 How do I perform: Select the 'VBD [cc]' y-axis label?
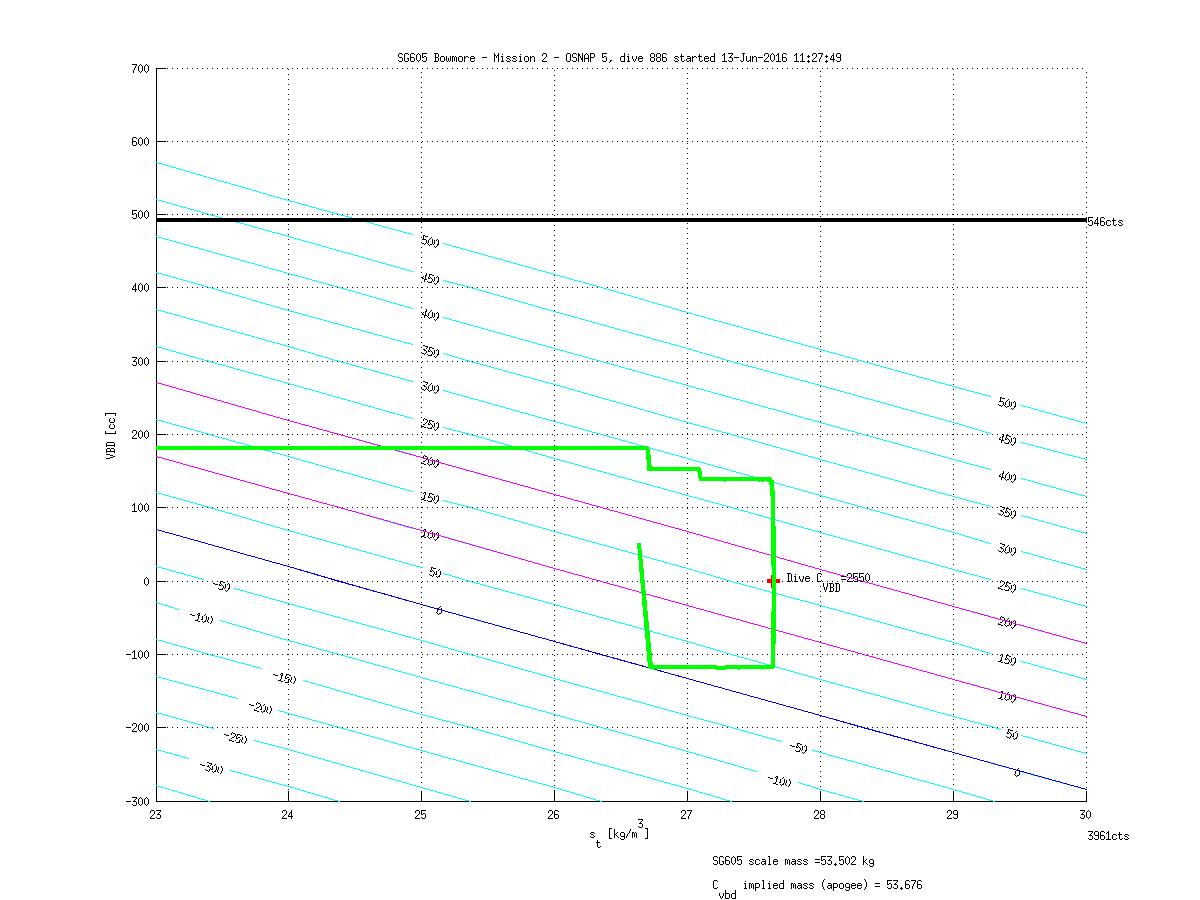coord(112,435)
